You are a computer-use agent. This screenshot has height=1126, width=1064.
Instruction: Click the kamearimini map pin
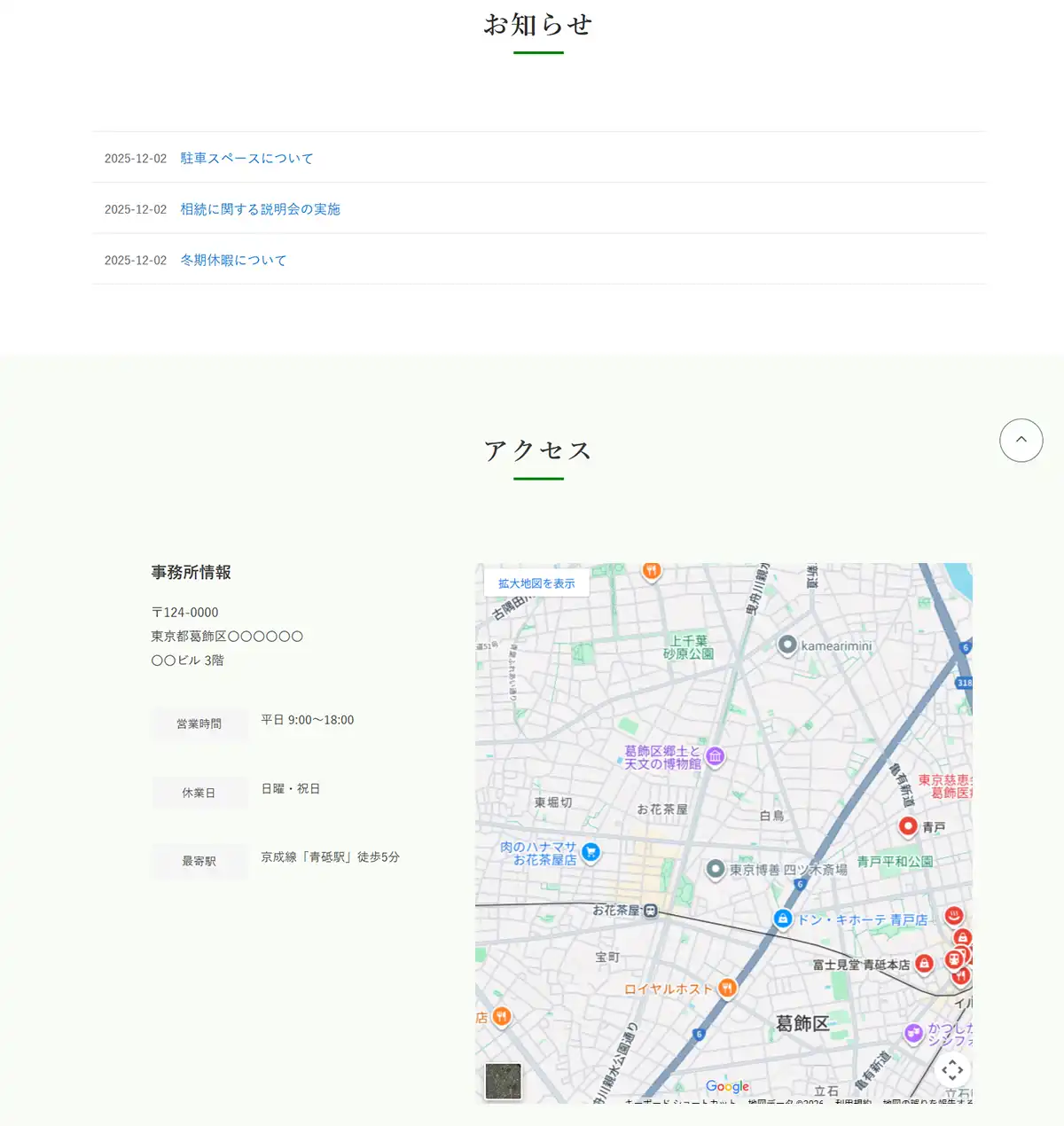pos(786,645)
